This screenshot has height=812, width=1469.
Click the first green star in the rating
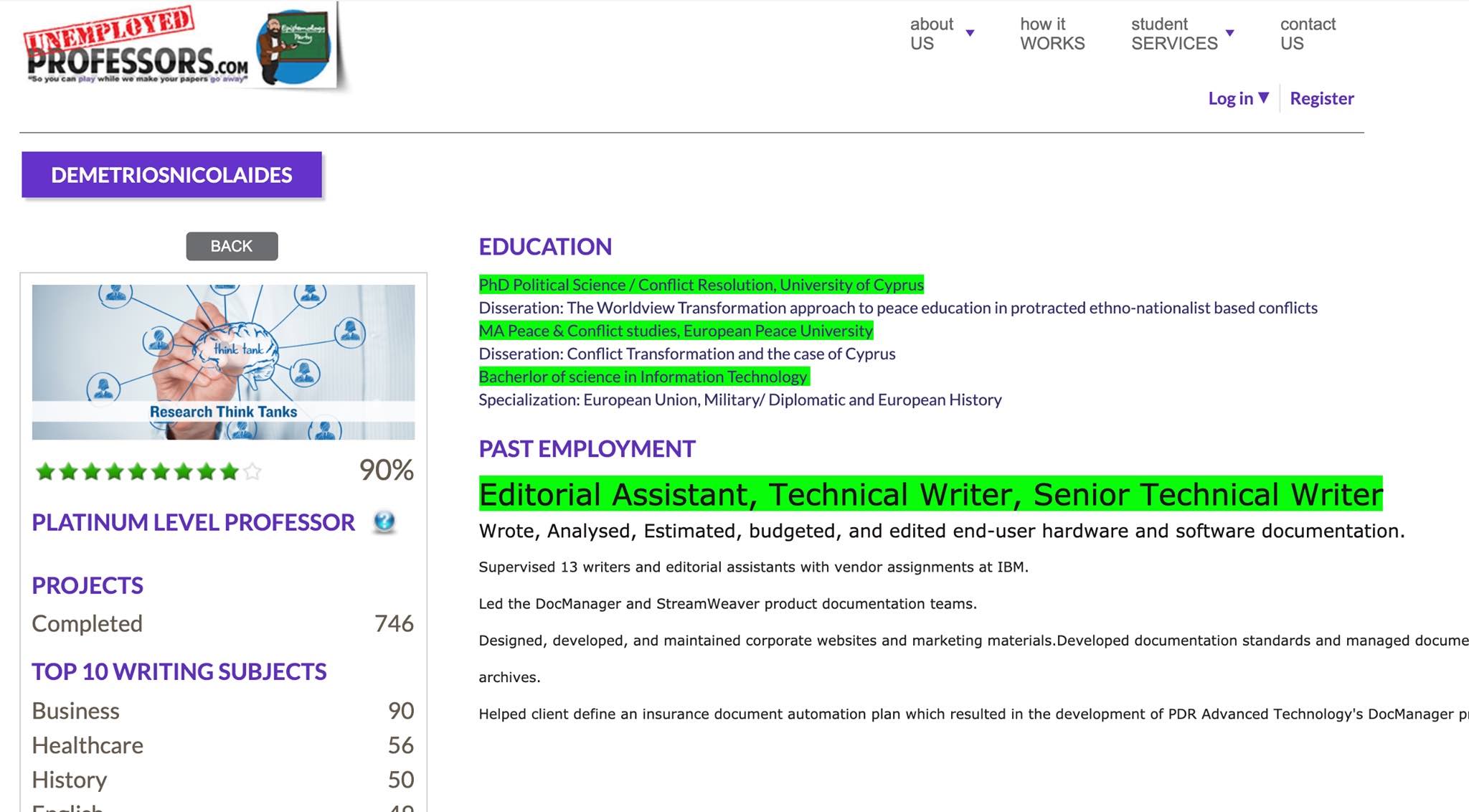click(x=44, y=472)
